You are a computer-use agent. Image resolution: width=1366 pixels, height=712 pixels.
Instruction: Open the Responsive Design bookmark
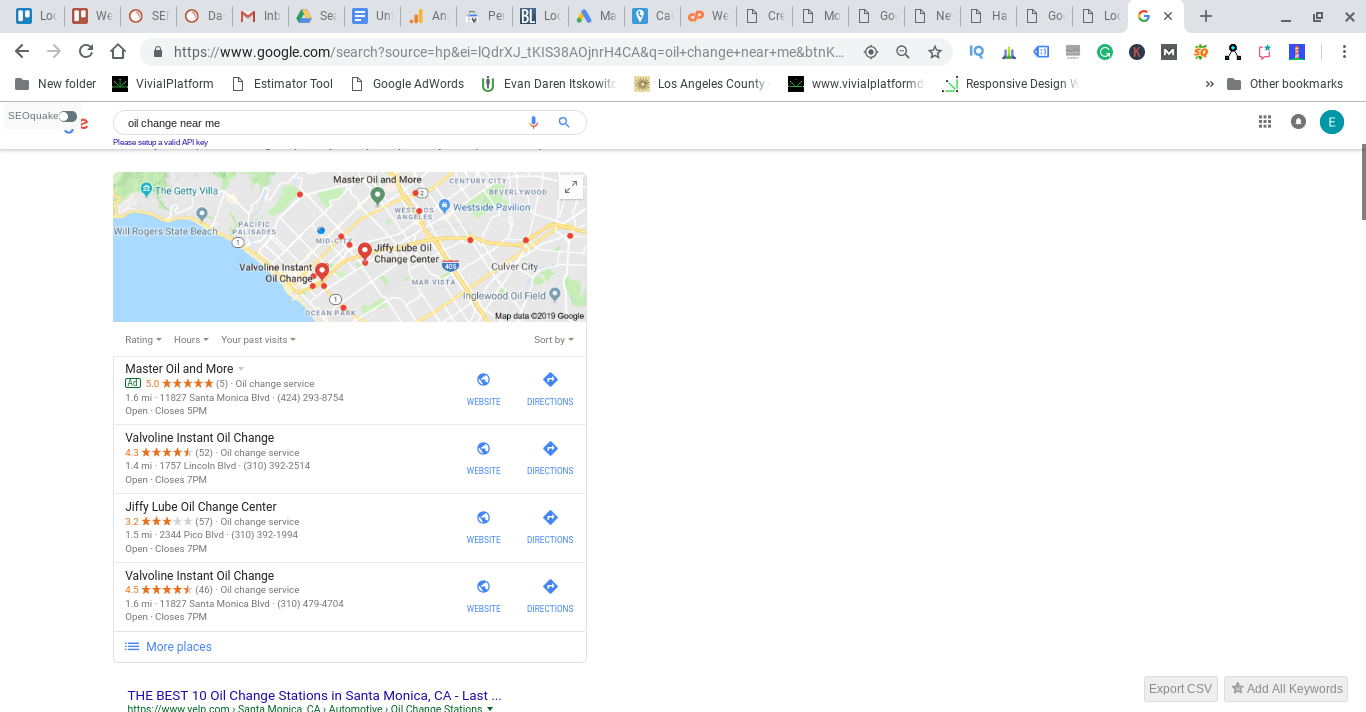click(1011, 84)
